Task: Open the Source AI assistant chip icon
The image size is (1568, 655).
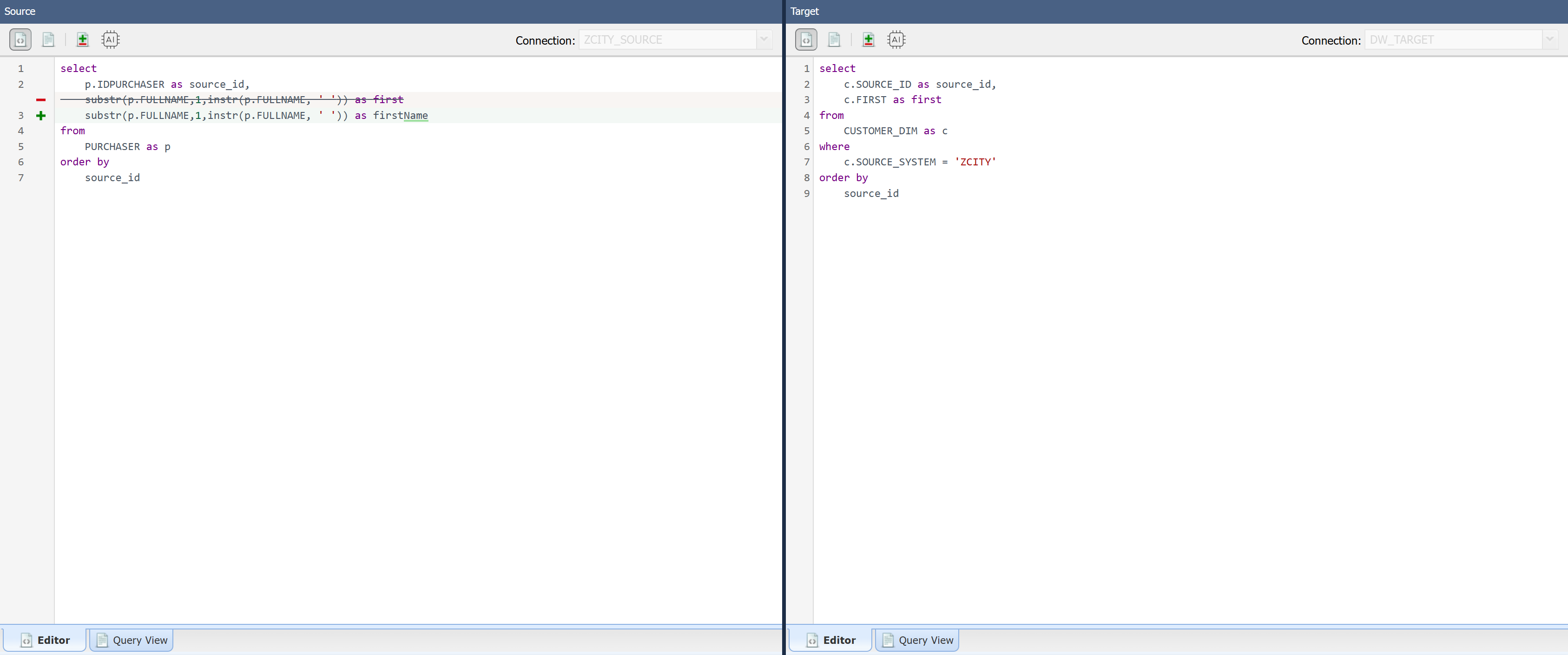Action: click(110, 39)
